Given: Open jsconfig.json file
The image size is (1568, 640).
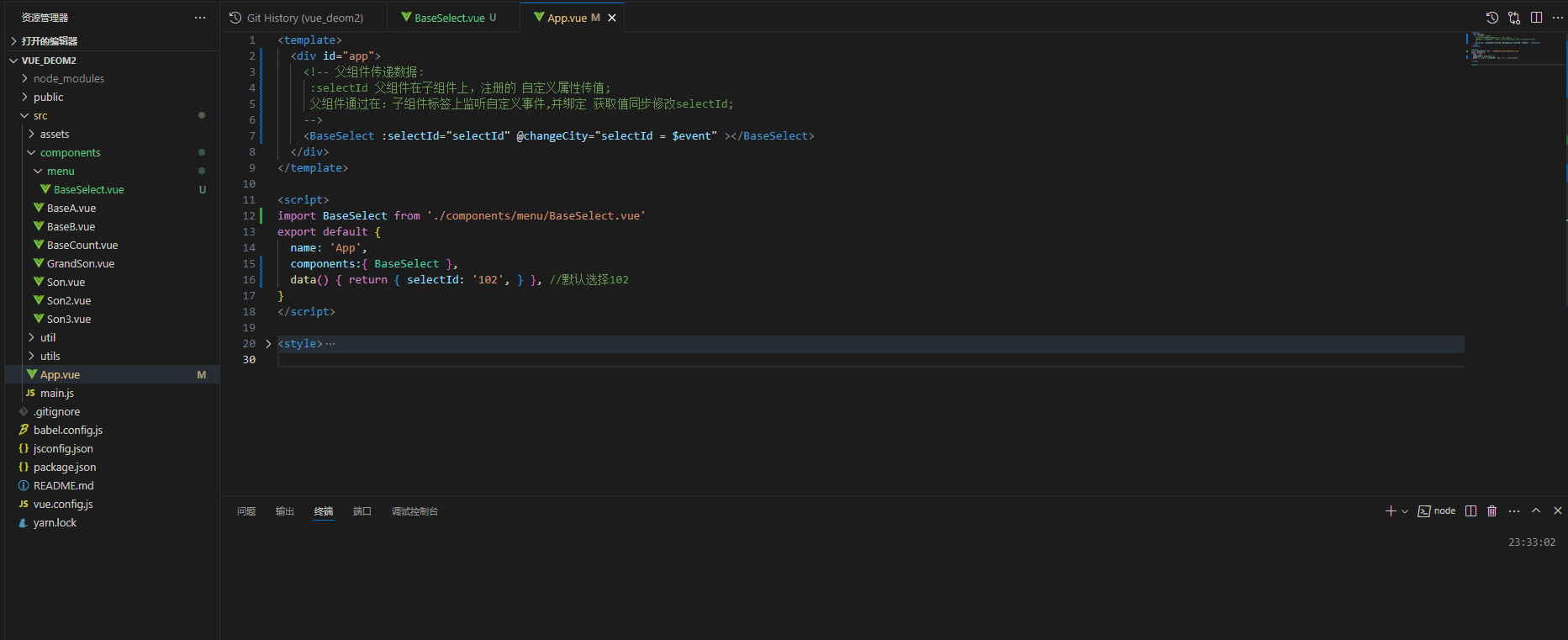Looking at the screenshot, I should (112, 449).
